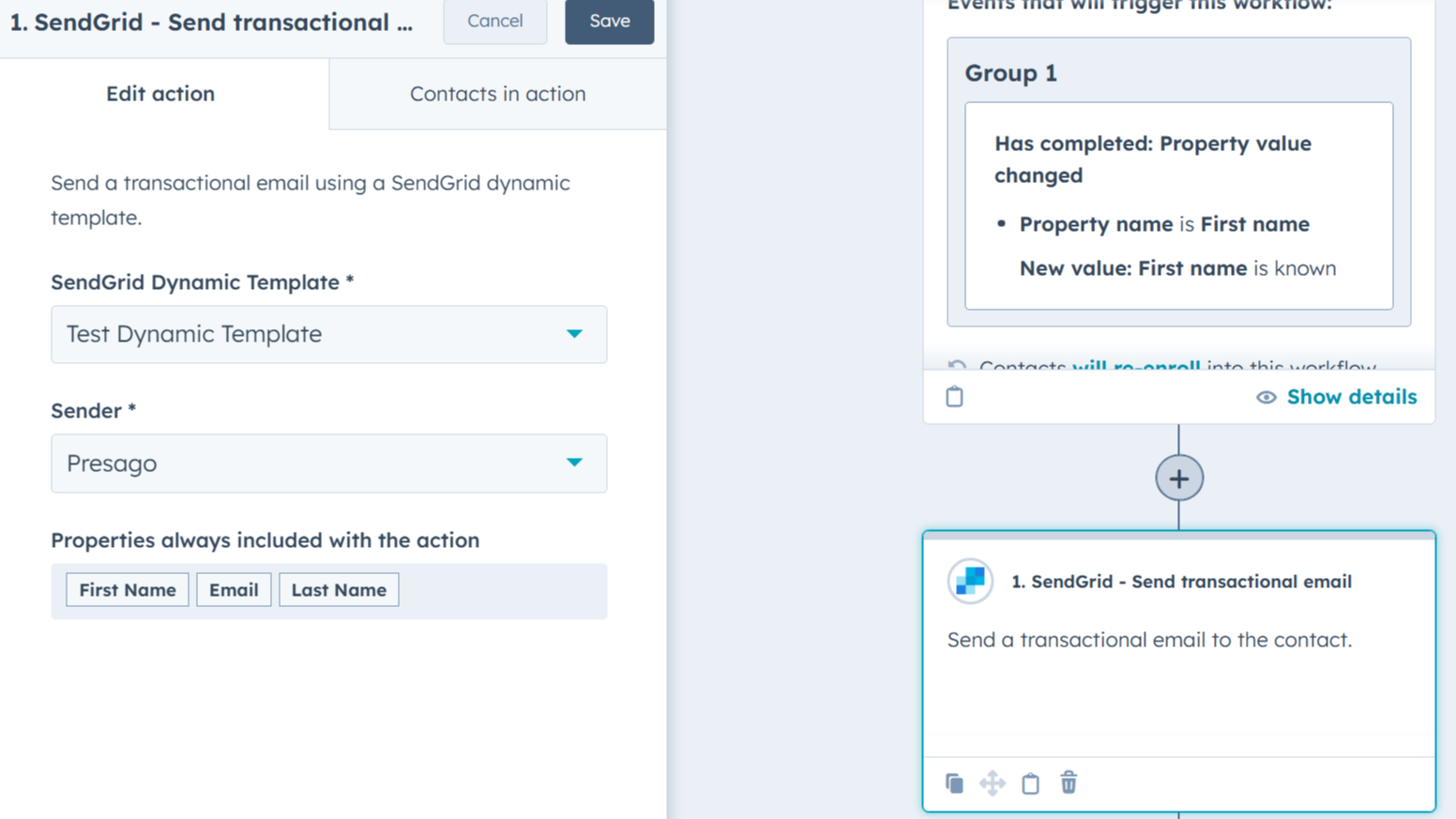Select the Edit action tab
Viewport: 1456px width, 819px height.
pyautogui.click(x=160, y=94)
